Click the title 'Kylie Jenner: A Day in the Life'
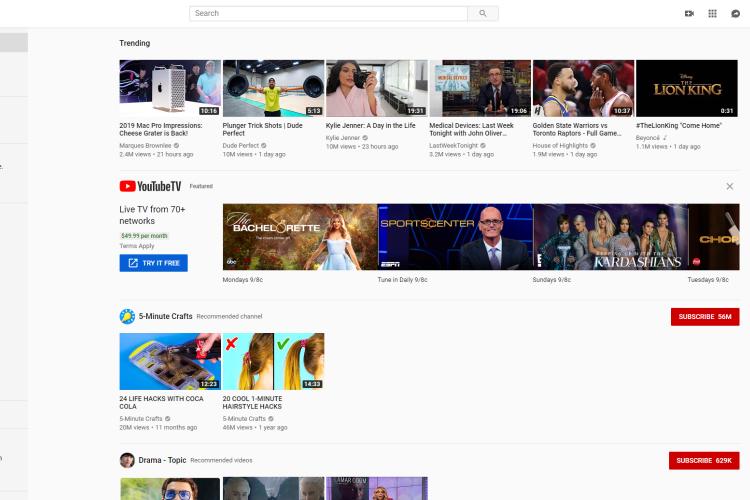Screen dimensions: 750x500 pyautogui.click(x=371, y=125)
